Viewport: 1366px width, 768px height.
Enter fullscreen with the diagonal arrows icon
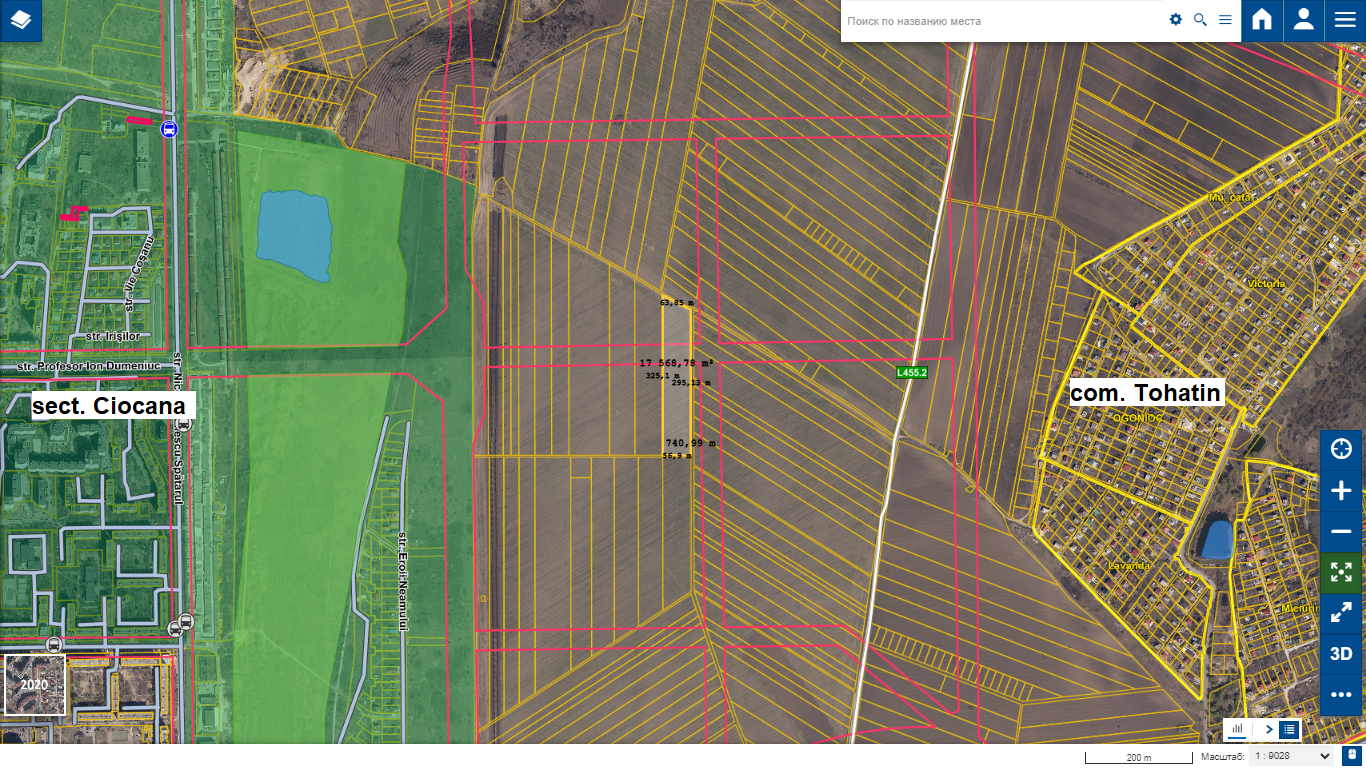click(1341, 614)
